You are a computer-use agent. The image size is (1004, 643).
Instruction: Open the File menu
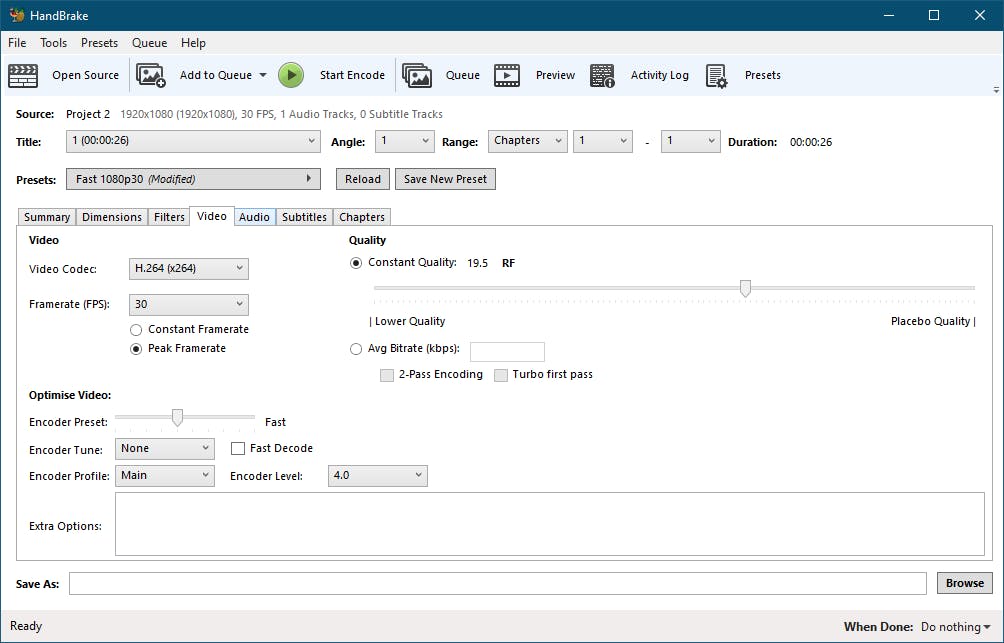pos(17,43)
